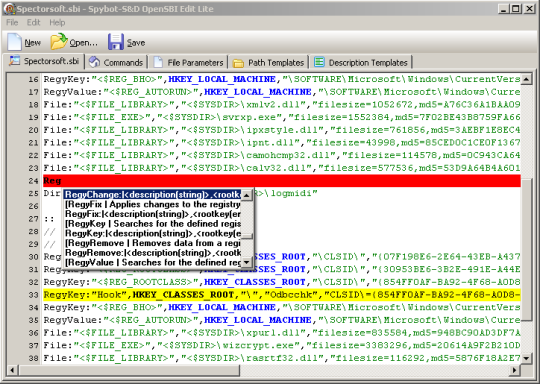Screen dimensions: 540x384
Task: Select '[RegyValue | Searches for' autocomplete entry
Action: coord(152,262)
